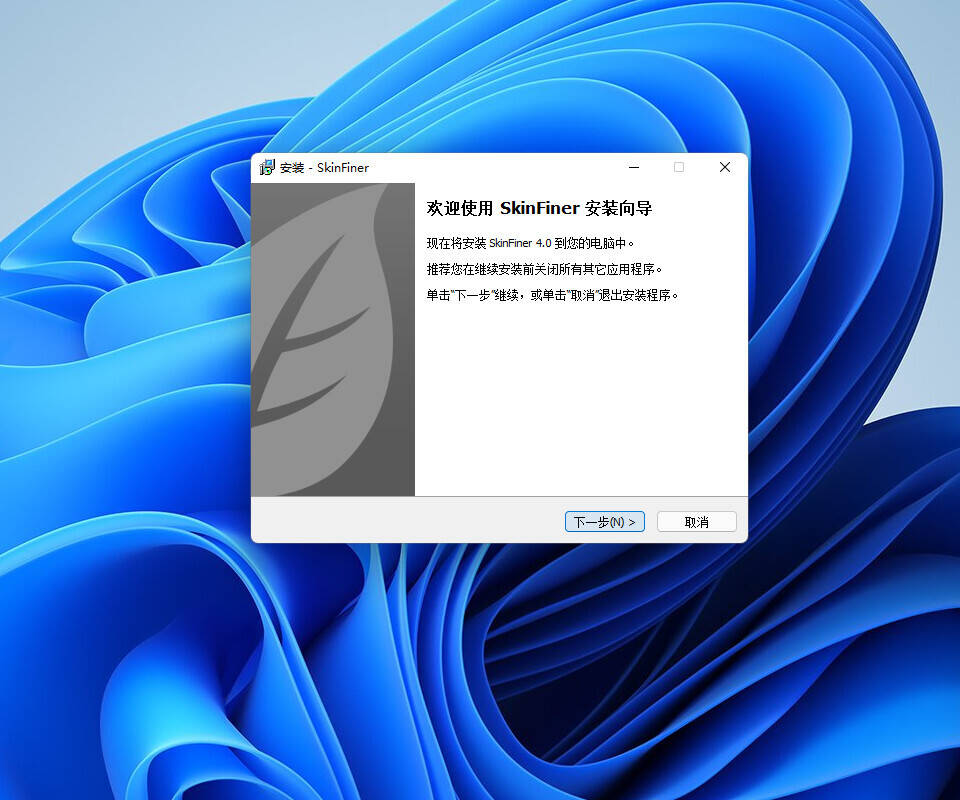Minimize the SkinFiner setup window

[632, 167]
